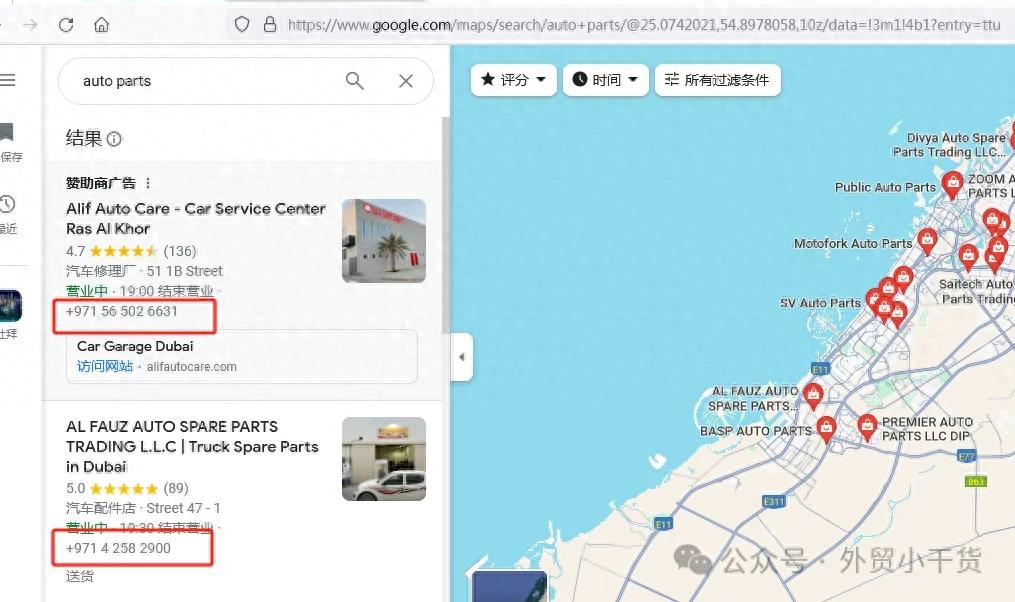Clear the auto parts search
The width and height of the screenshot is (1015, 602).
(x=405, y=81)
